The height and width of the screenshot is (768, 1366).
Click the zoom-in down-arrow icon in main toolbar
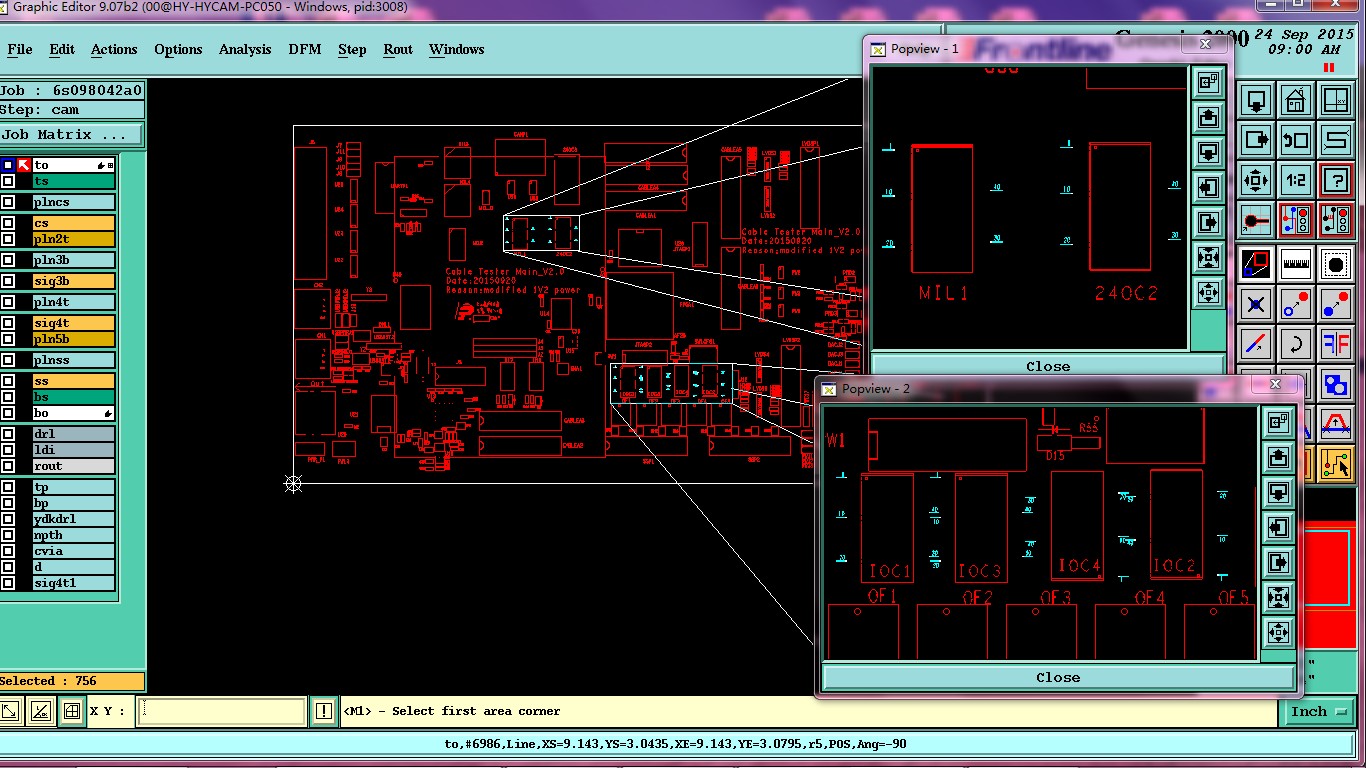[x=1256, y=100]
